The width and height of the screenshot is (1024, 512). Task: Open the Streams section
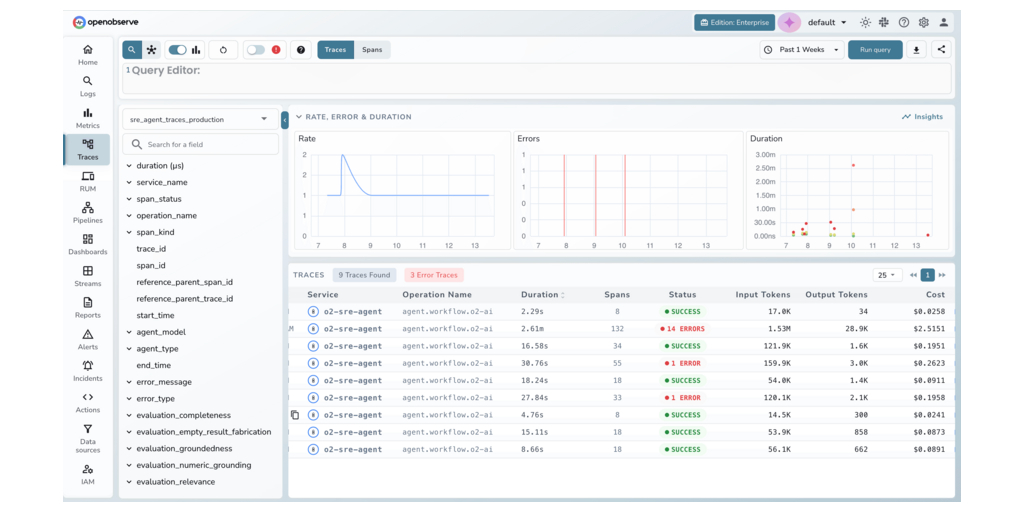88,276
